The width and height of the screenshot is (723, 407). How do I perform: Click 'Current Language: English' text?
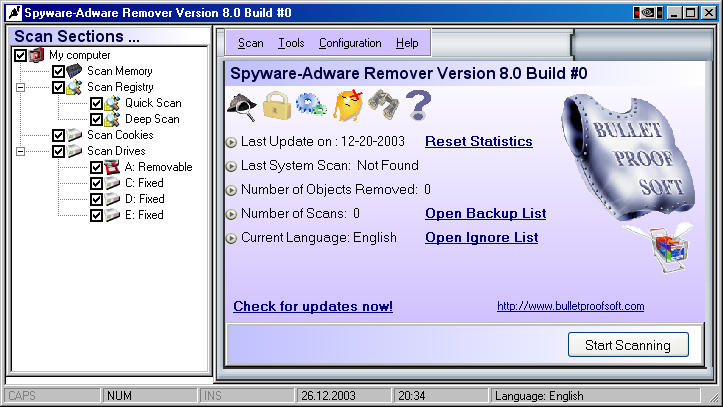(x=319, y=237)
